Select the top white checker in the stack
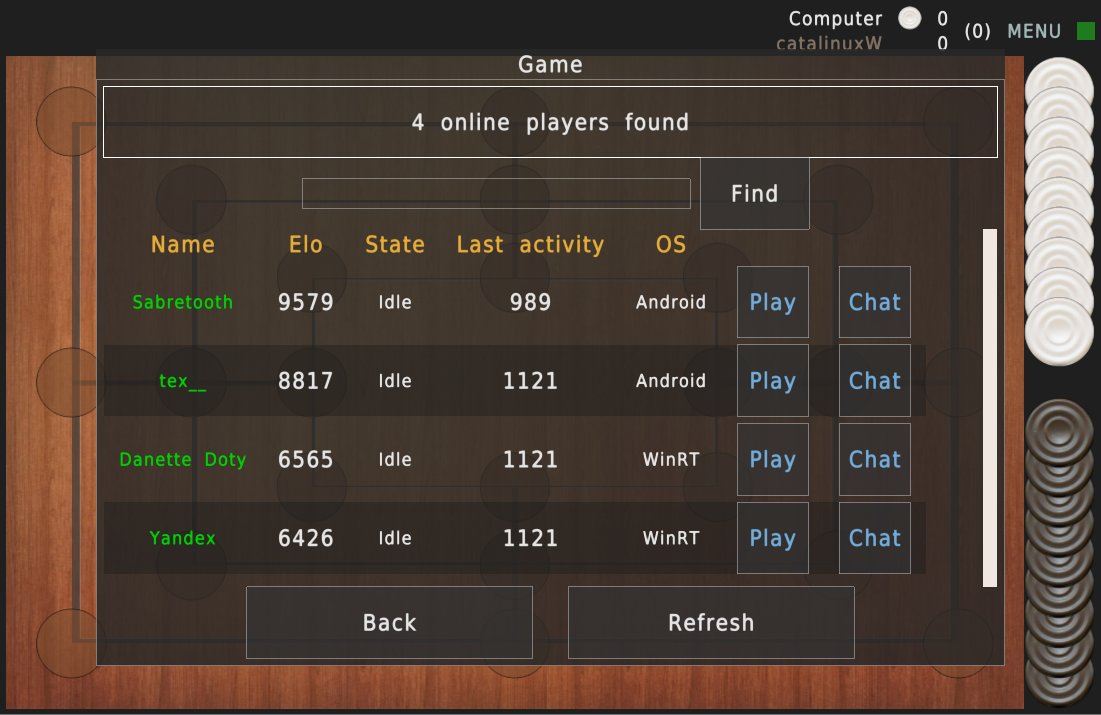Image resolution: width=1101 pixels, height=715 pixels. 1060,84
